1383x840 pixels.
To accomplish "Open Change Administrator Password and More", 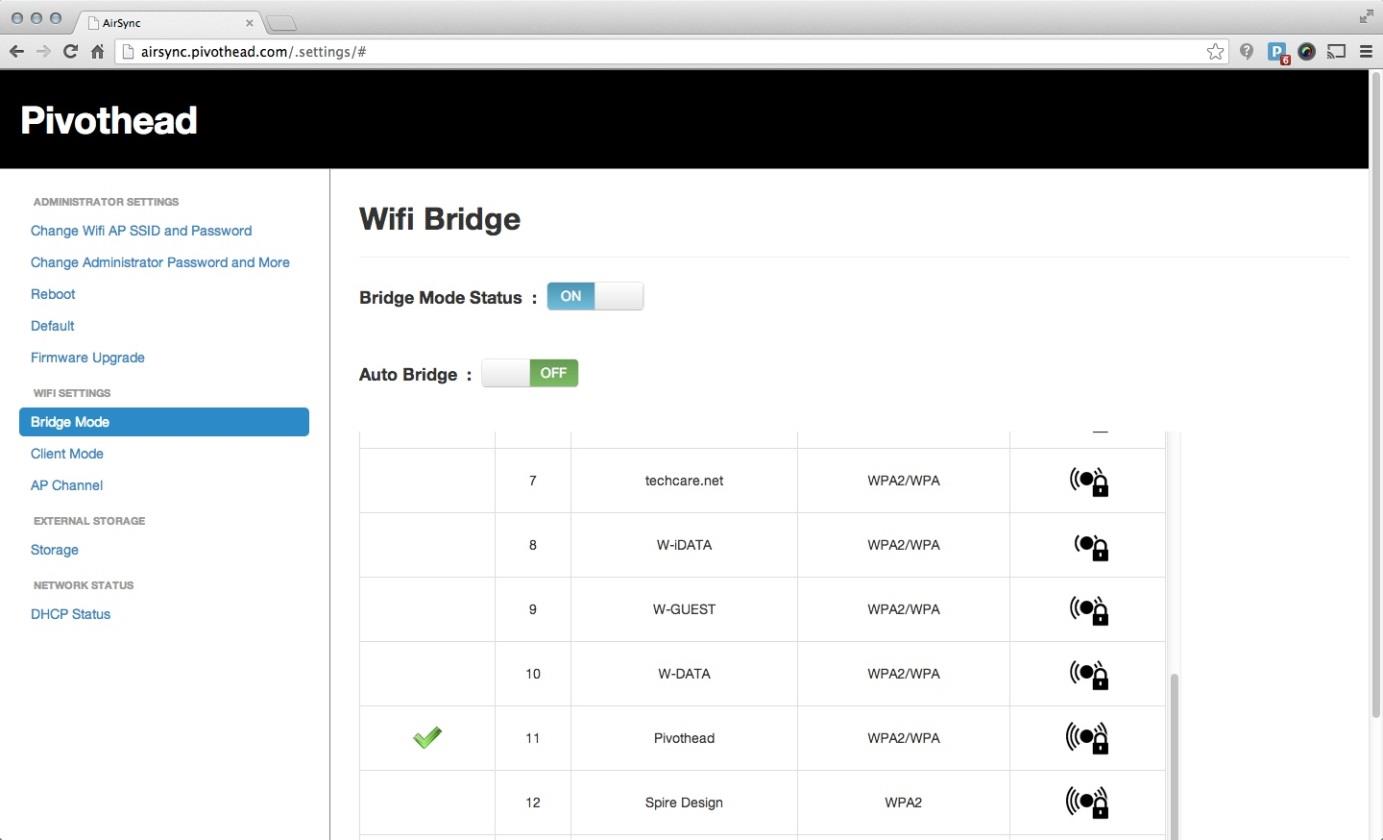I will pos(160,262).
